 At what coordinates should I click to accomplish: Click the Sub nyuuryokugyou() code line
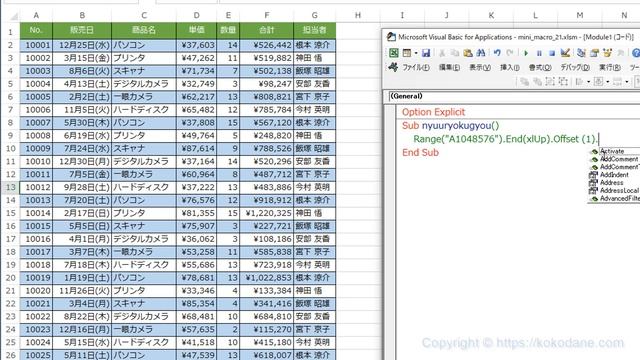pyautogui.click(x=450, y=125)
